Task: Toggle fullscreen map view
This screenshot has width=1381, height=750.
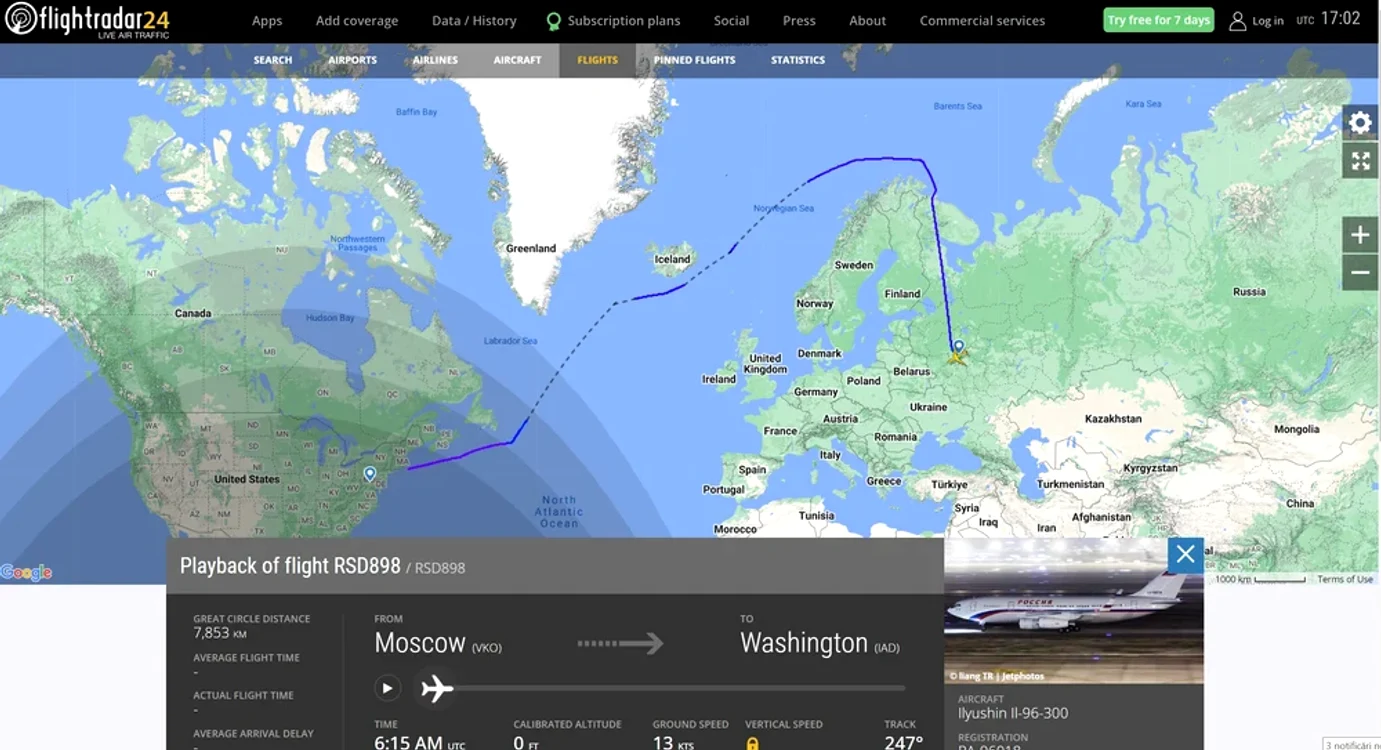Action: point(1360,161)
